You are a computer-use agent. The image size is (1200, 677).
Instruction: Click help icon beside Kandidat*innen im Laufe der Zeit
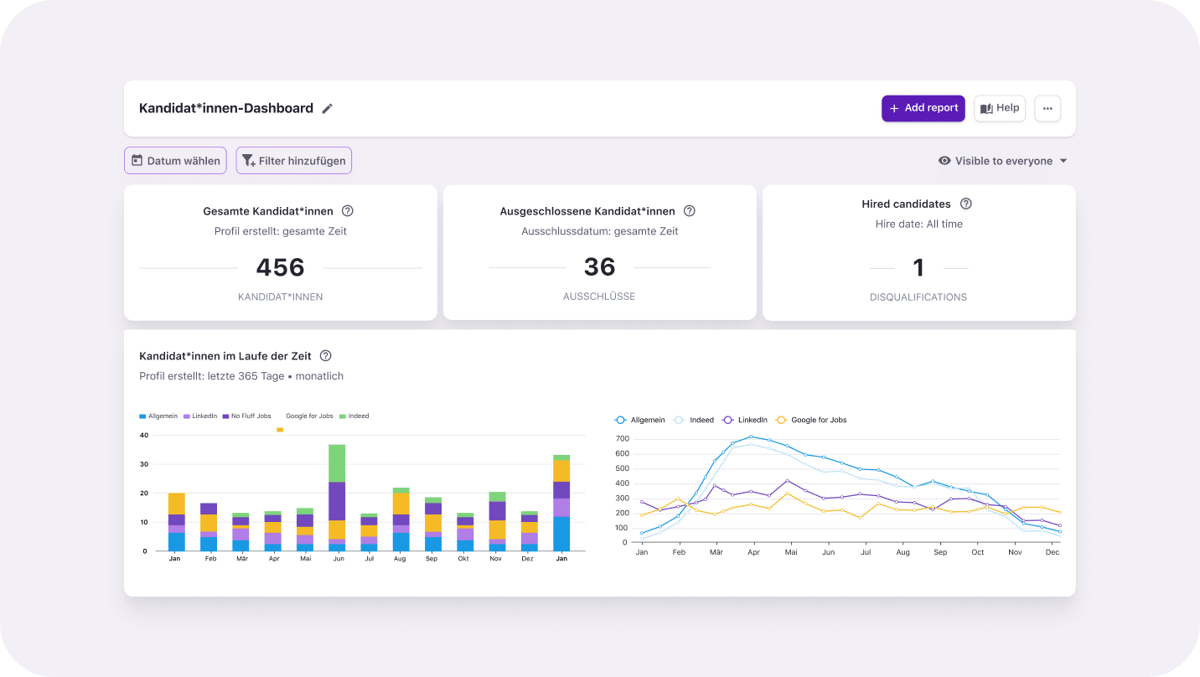tap(325, 356)
